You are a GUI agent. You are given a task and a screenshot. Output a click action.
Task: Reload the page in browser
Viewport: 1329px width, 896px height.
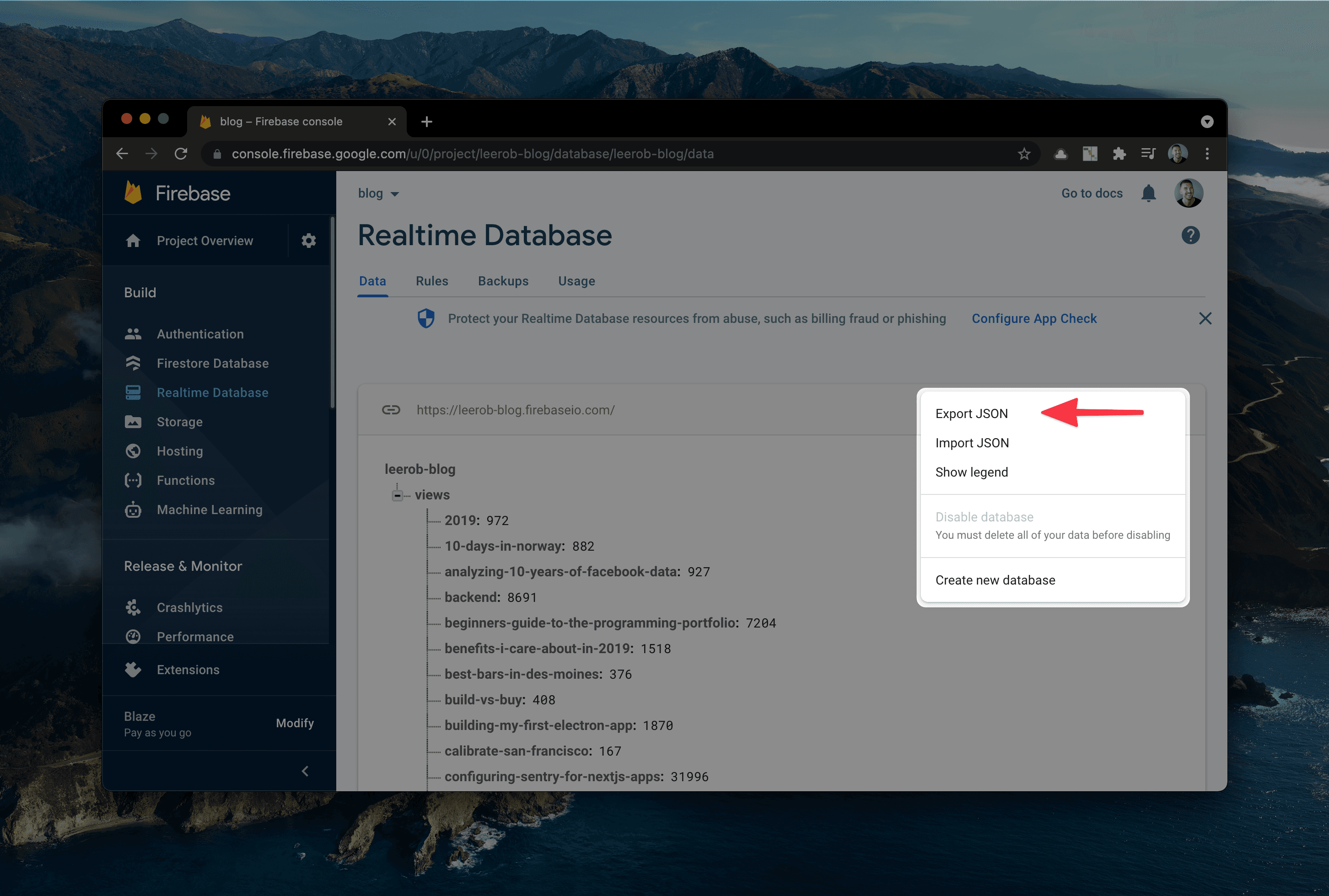181,154
